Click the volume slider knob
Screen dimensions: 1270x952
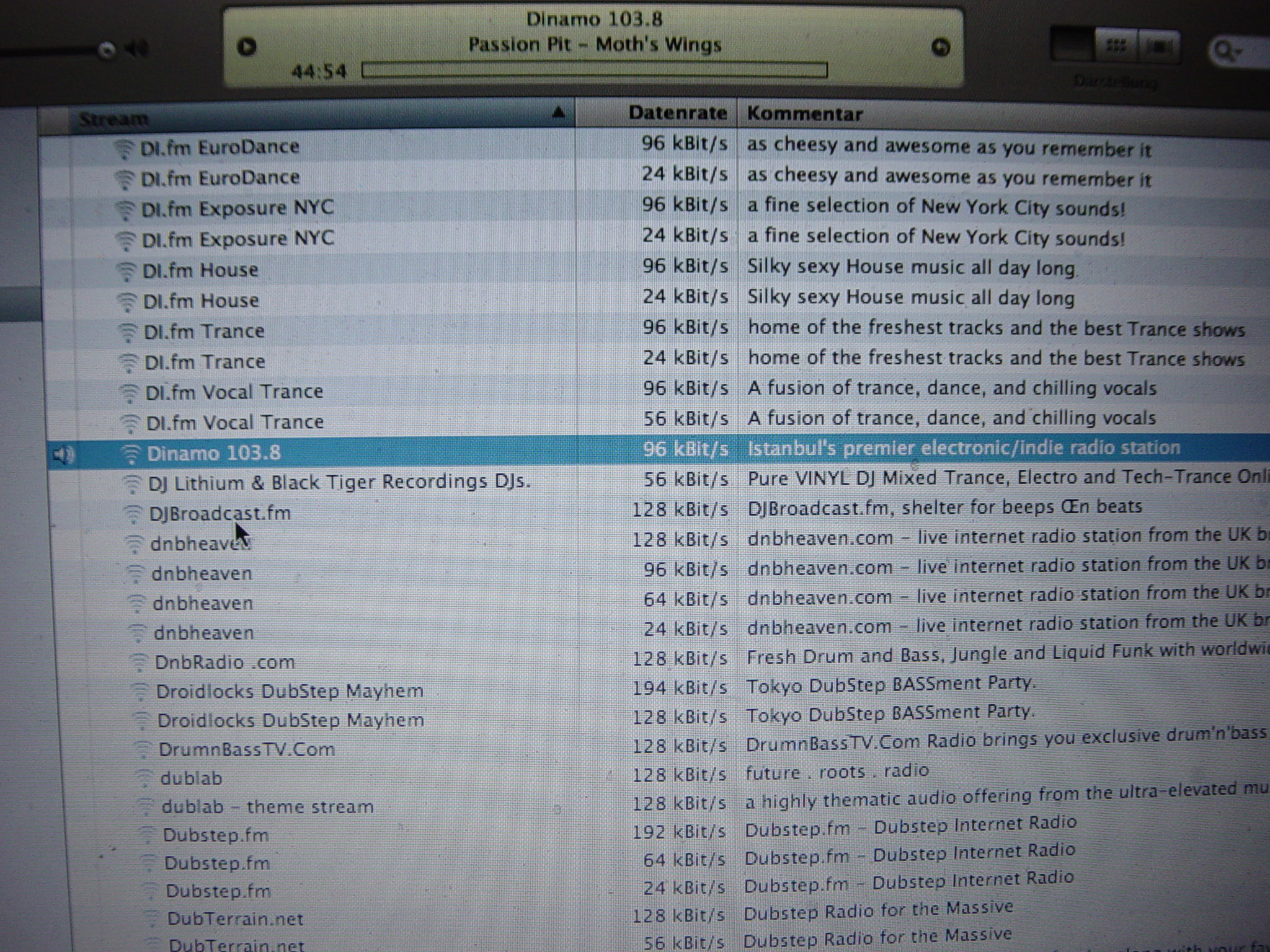[x=107, y=50]
